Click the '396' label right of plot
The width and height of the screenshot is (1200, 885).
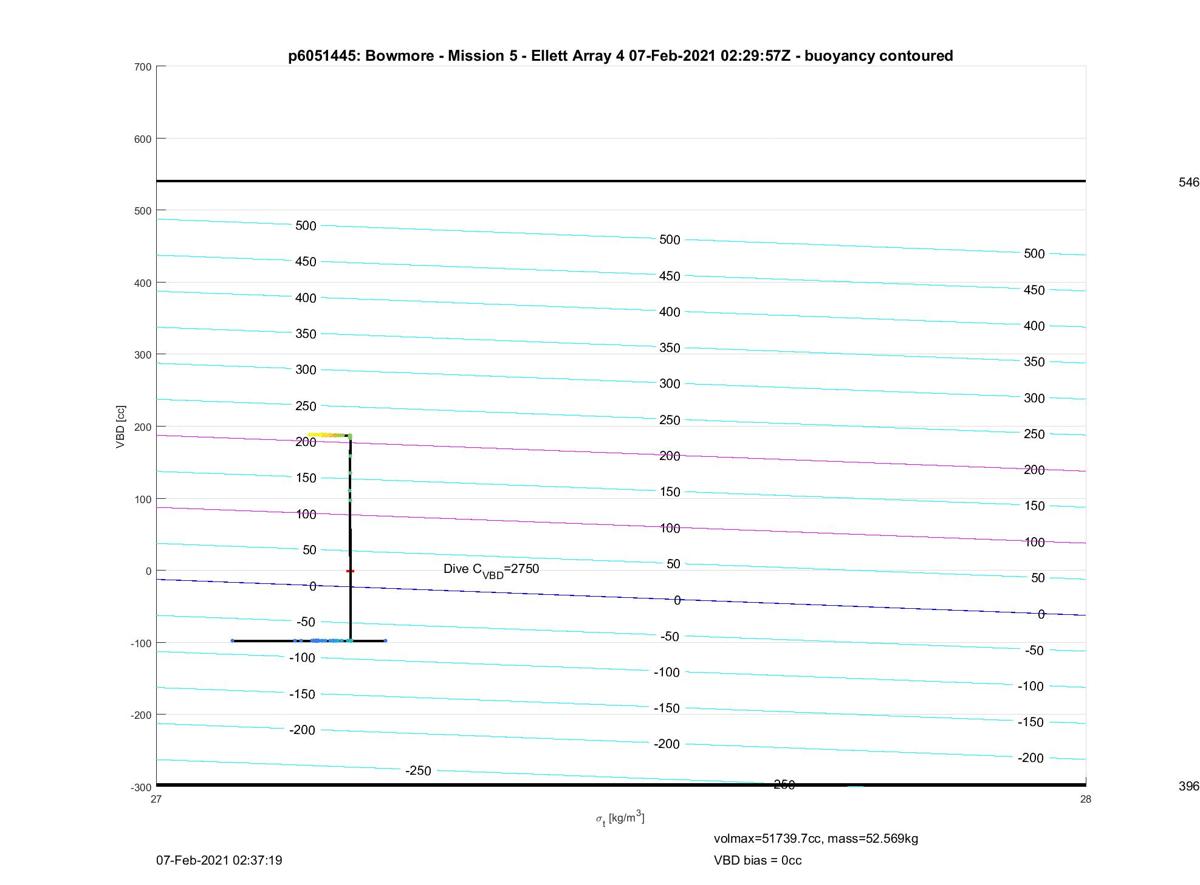[x=1189, y=786]
